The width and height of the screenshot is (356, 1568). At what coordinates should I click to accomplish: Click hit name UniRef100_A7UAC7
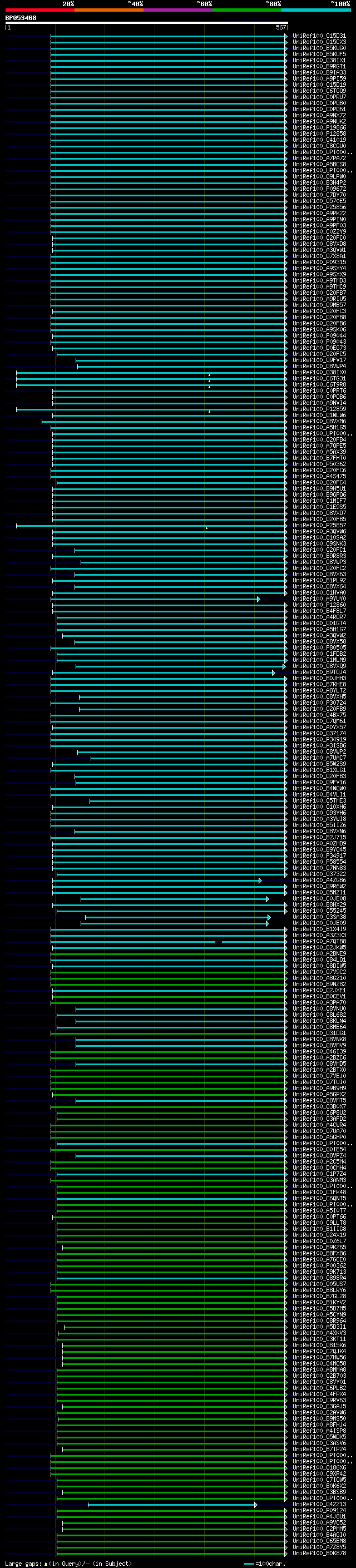coord(319,758)
